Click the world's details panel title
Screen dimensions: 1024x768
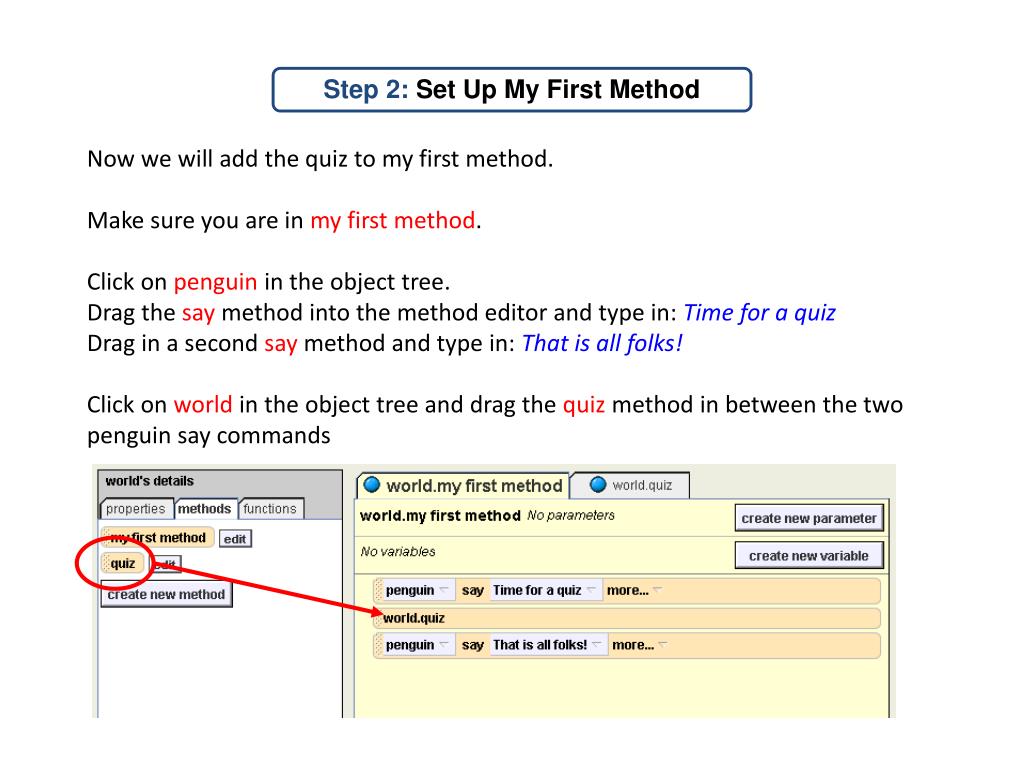point(150,481)
